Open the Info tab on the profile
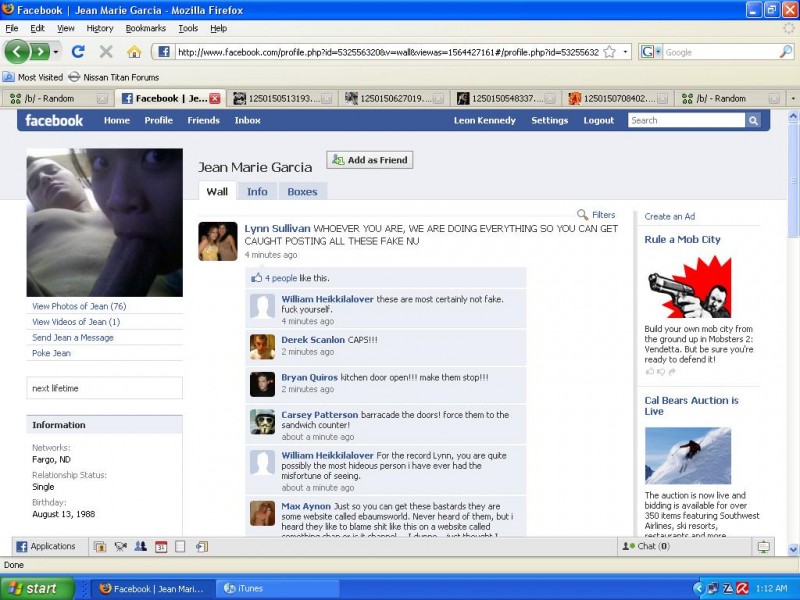 point(257,191)
